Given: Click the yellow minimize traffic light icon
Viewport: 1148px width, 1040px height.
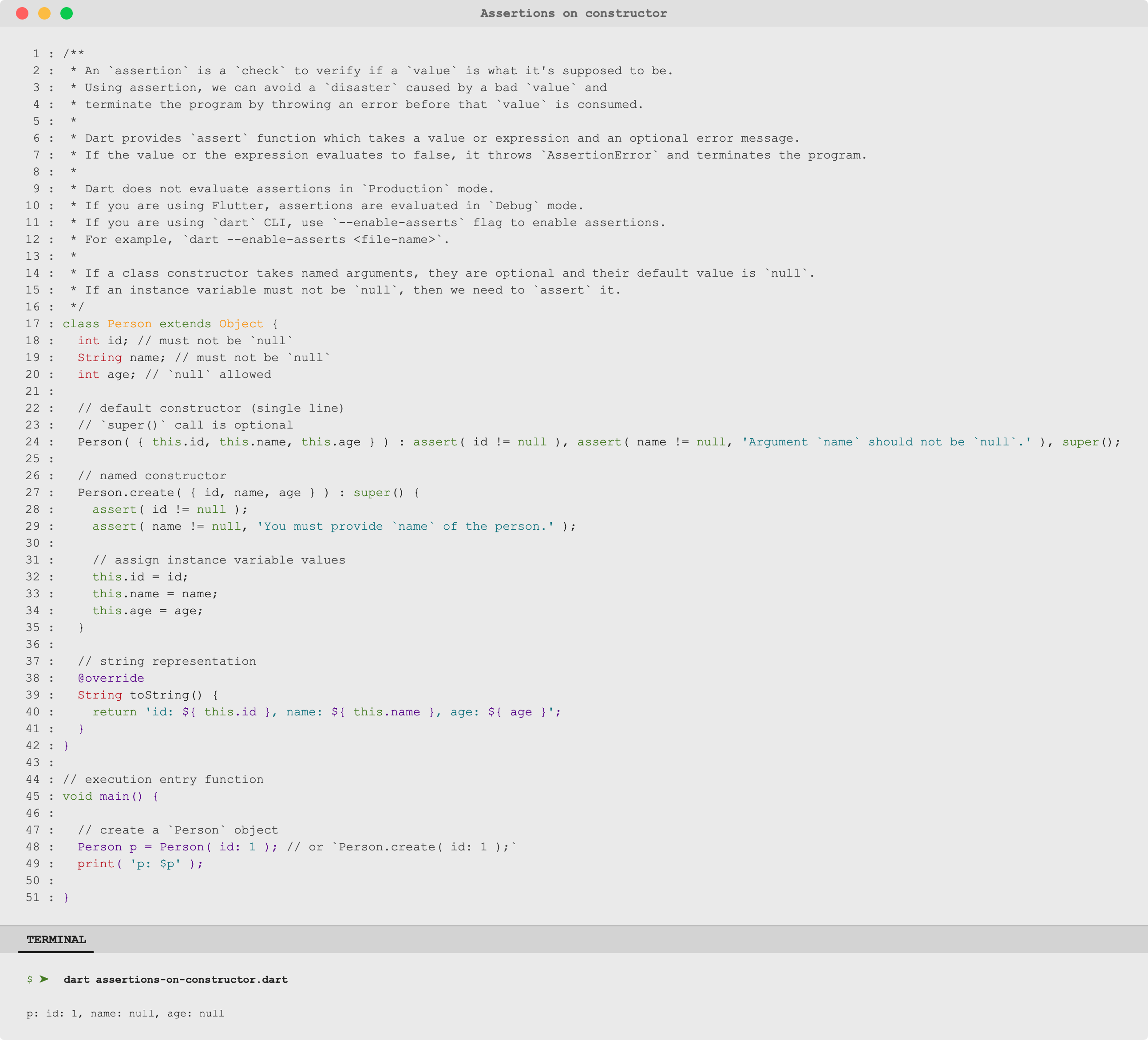Looking at the screenshot, I should click(x=44, y=12).
